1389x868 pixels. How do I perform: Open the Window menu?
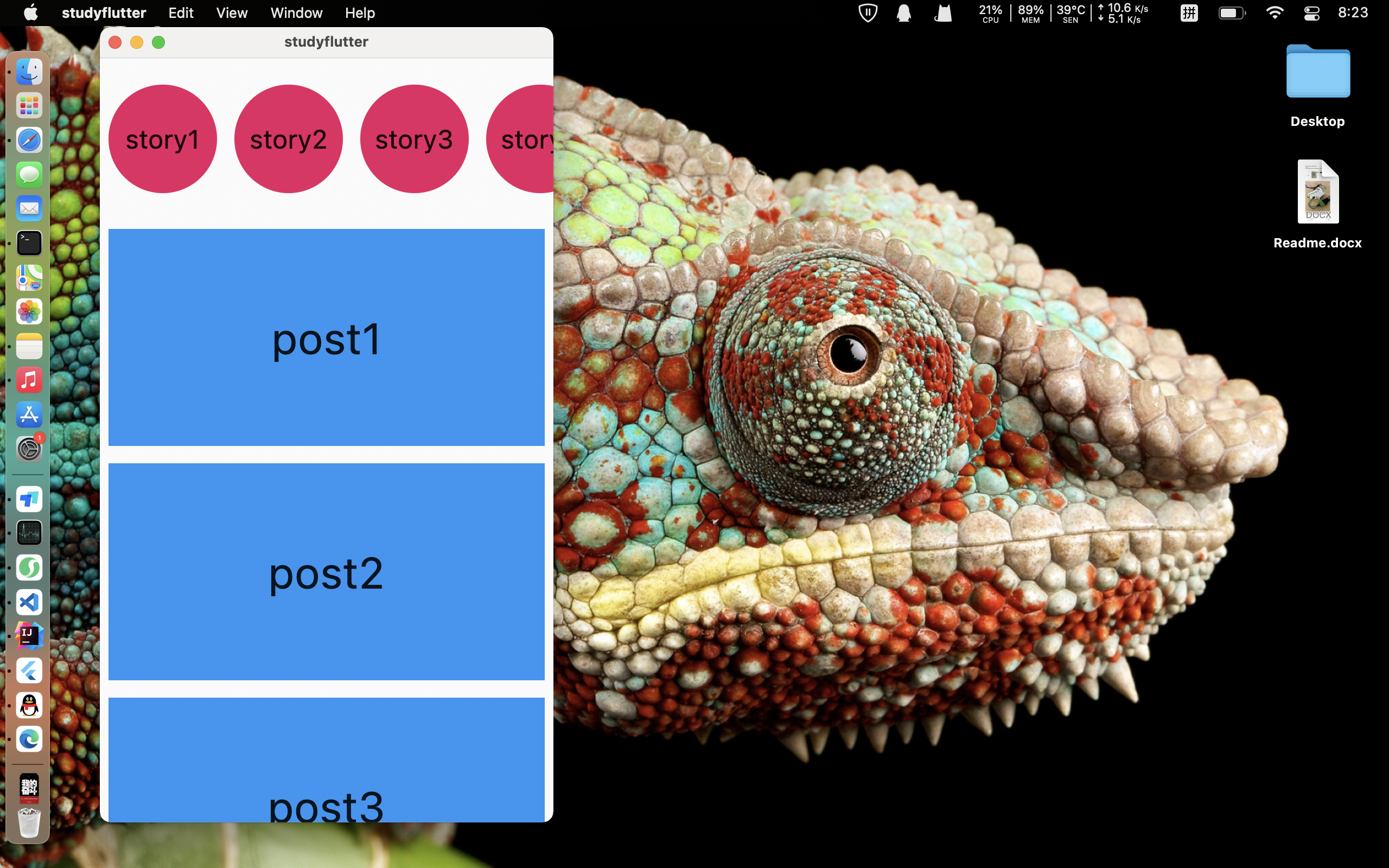(296, 12)
